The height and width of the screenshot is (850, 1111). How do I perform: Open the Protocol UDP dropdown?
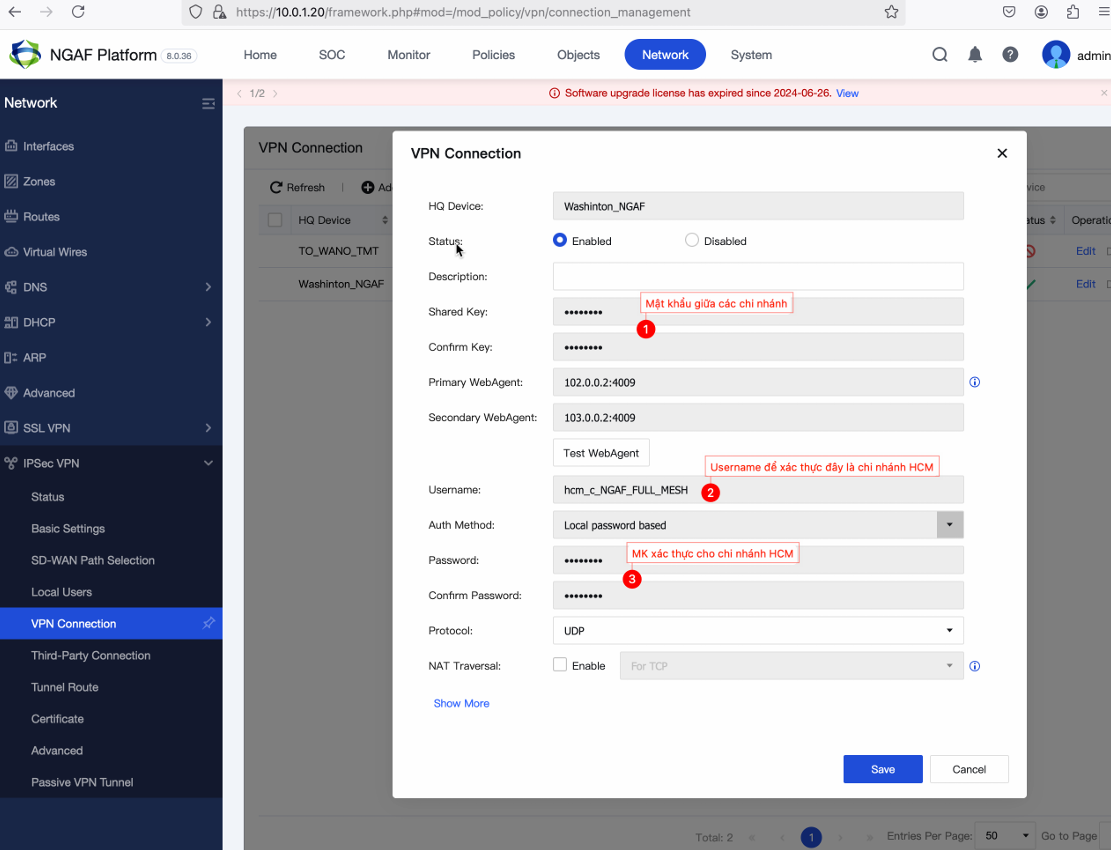coord(758,630)
